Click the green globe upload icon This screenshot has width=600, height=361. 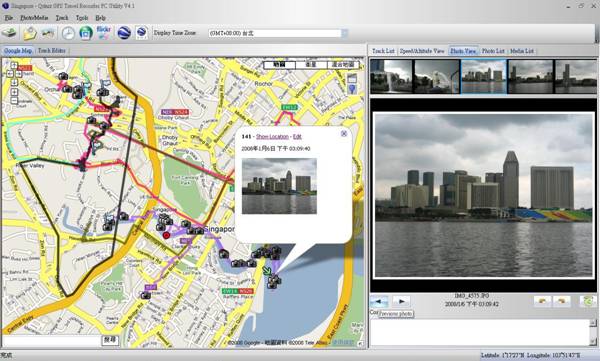point(86,33)
